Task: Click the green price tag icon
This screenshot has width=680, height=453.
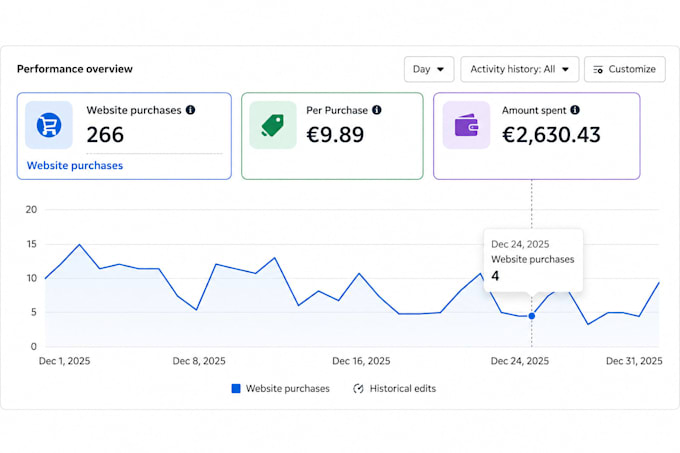Action: 272,125
